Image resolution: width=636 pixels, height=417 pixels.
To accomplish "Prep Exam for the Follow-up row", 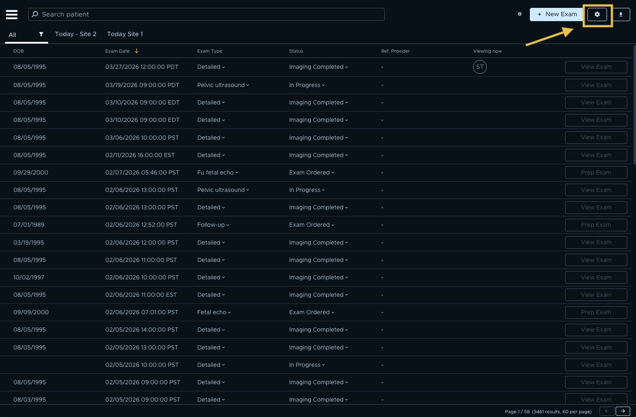I will pos(596,225).
